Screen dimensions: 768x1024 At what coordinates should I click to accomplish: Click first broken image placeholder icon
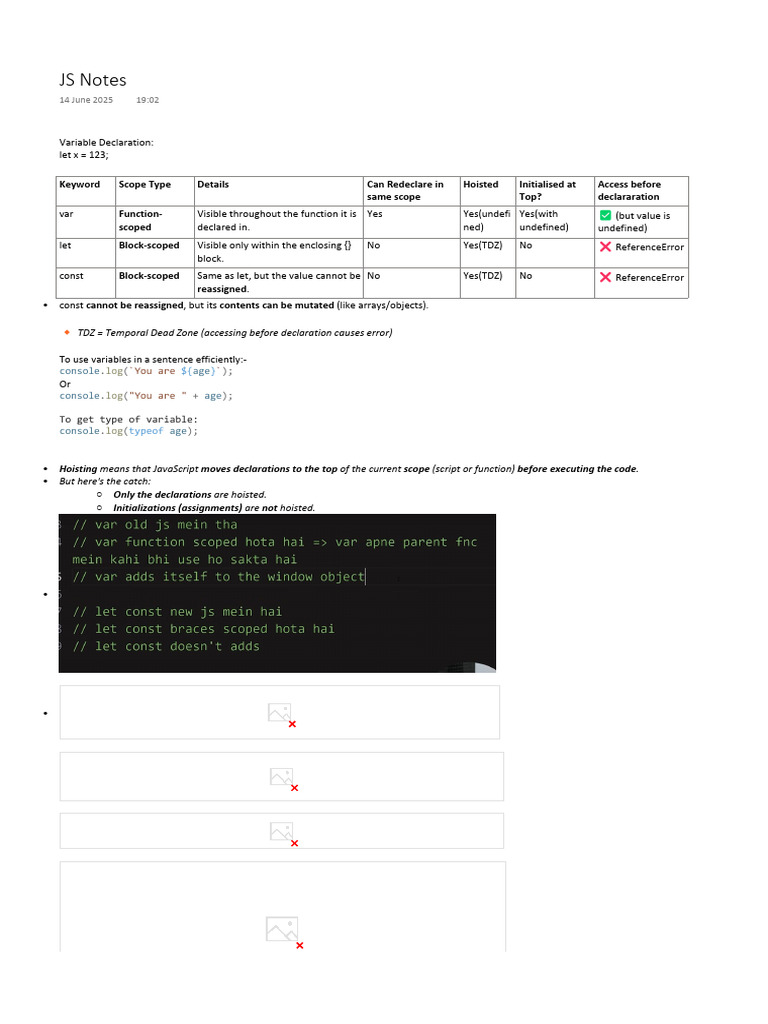point(282,714)
